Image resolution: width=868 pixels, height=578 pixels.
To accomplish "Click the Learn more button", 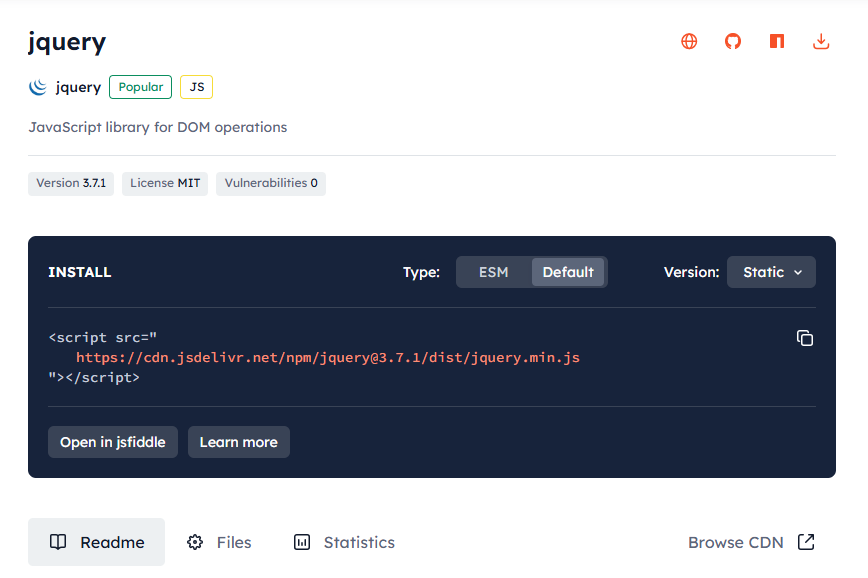I will coord(239,442).
